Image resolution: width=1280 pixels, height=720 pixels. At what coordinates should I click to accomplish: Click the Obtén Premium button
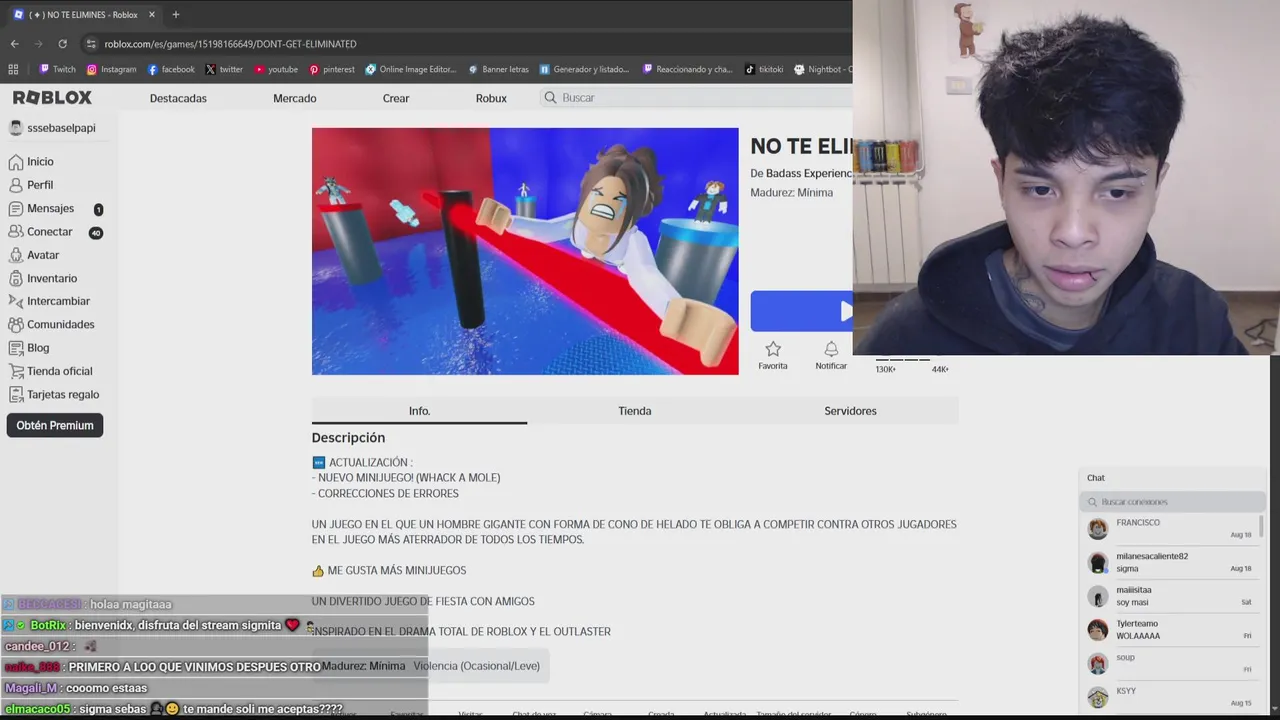tap(54, 425)
